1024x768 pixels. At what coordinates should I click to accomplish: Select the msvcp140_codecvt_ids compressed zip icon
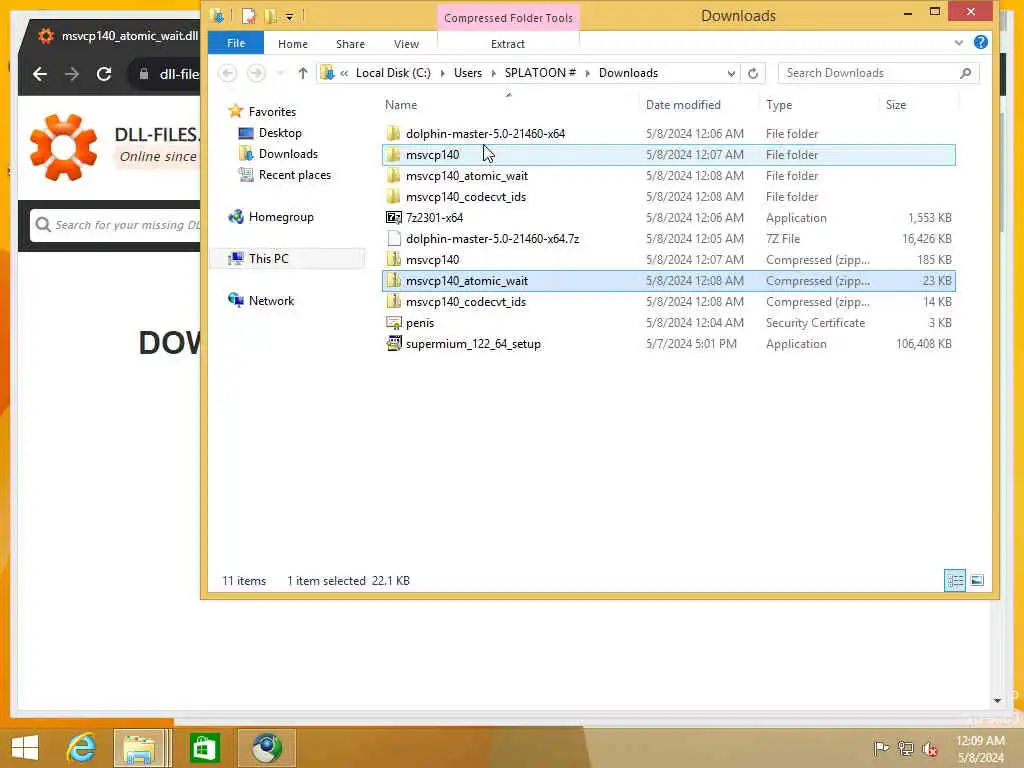(x=393, y=301)
